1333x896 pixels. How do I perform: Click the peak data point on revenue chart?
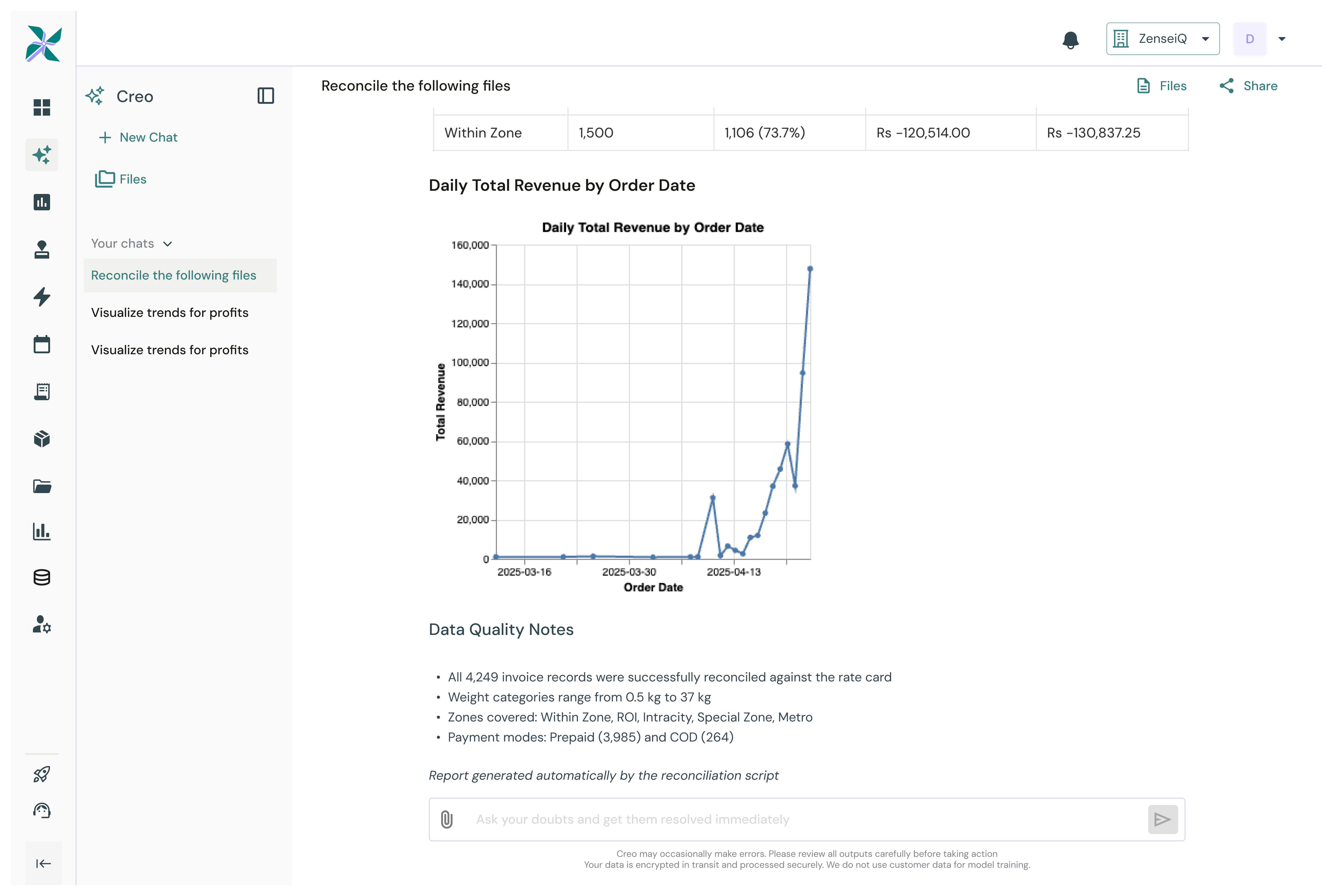(x=810, y=269)
